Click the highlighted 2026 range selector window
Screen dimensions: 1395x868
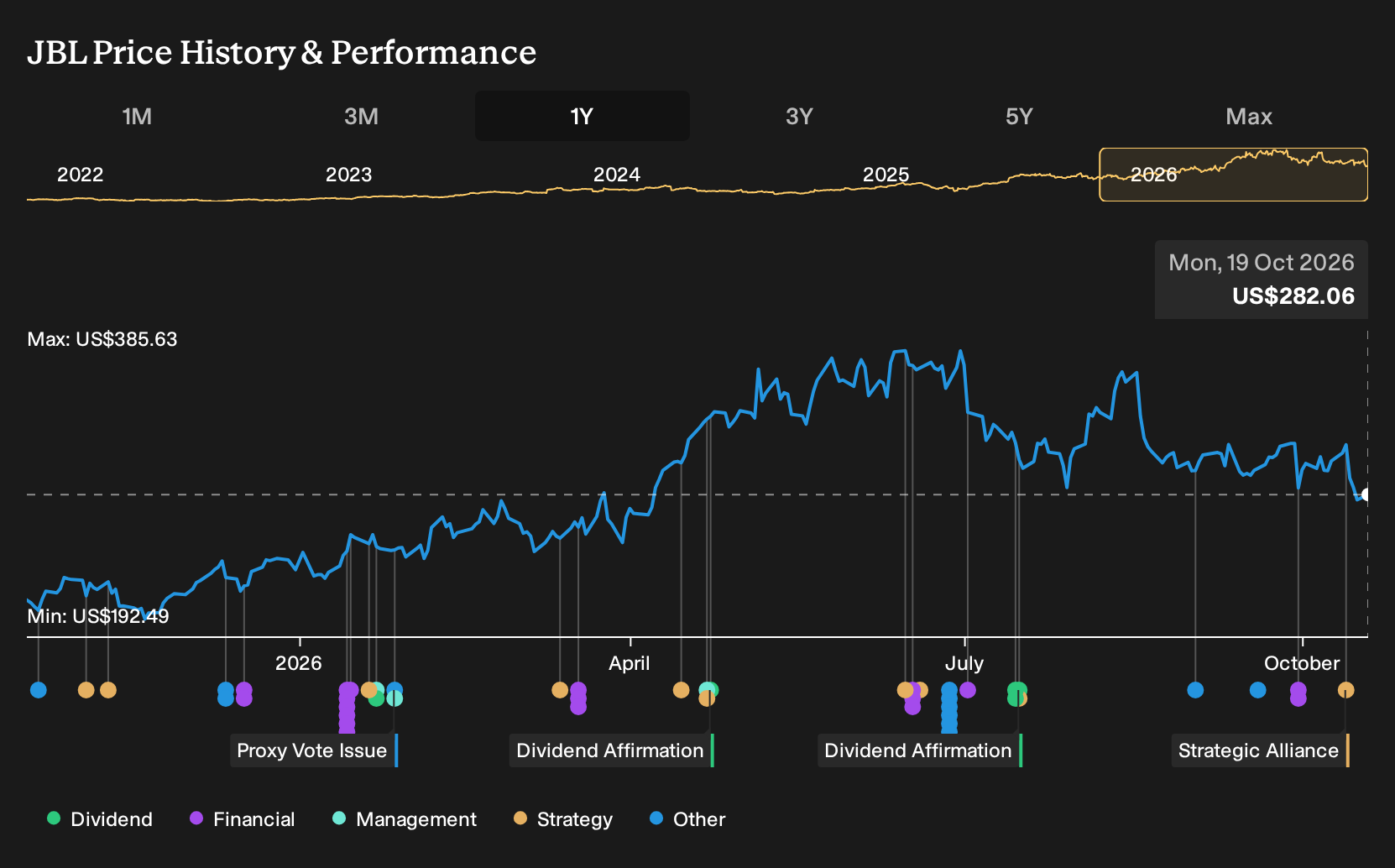pos(1234,175)
